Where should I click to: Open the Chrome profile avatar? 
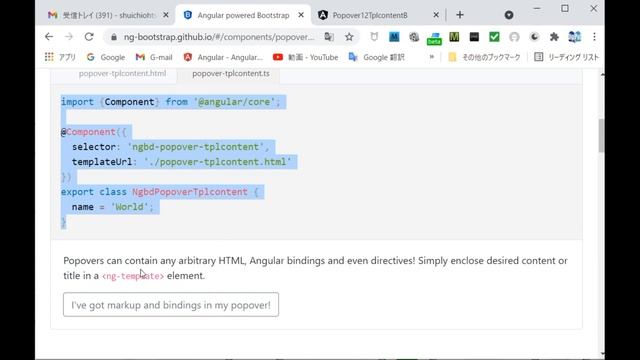tap(574, 37)
